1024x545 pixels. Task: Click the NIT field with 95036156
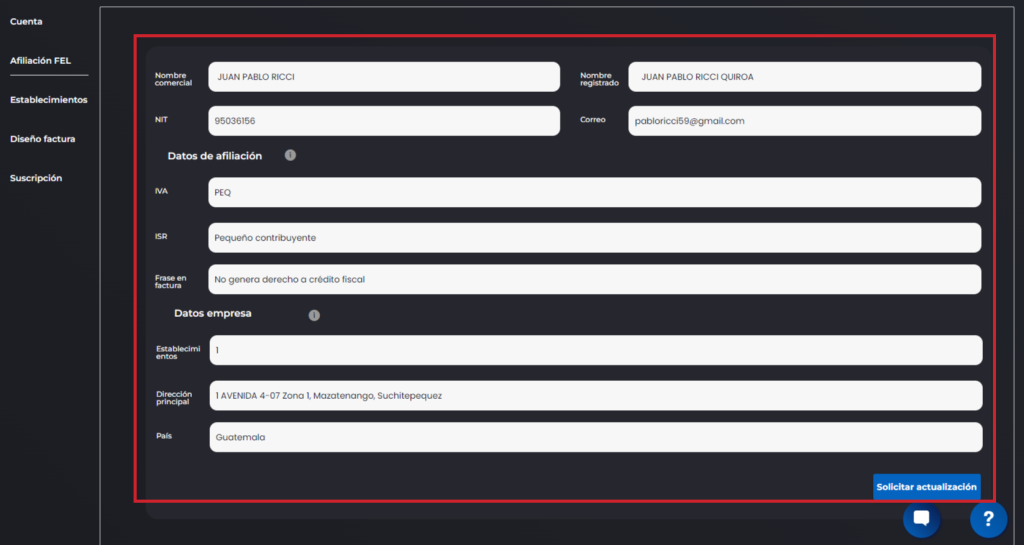click(x=384, y=121)
